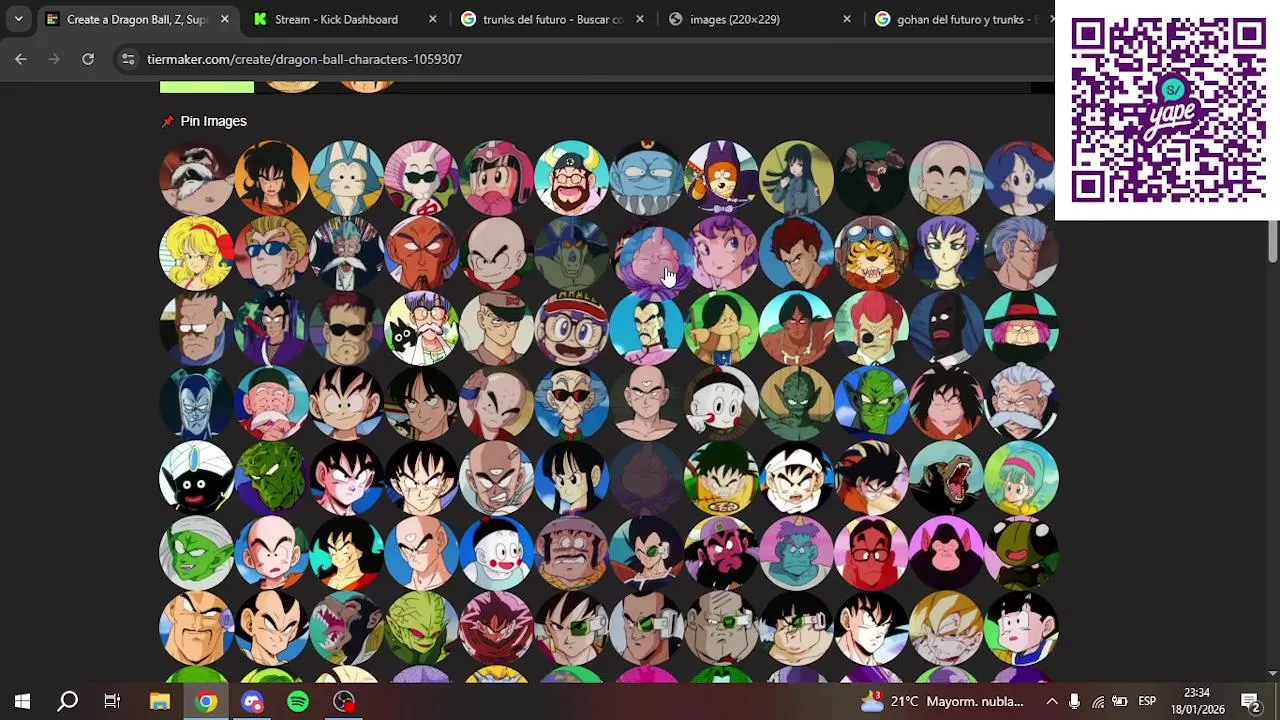Open the Wi-Fi network tray icon
The image size is (1280, 720).
click(1098, 701)
